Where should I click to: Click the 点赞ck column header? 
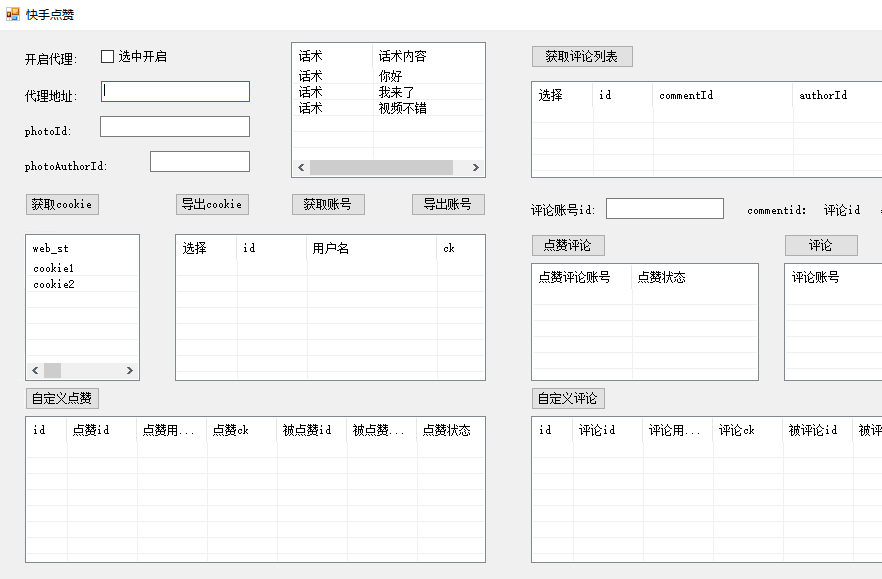[242, 430]
